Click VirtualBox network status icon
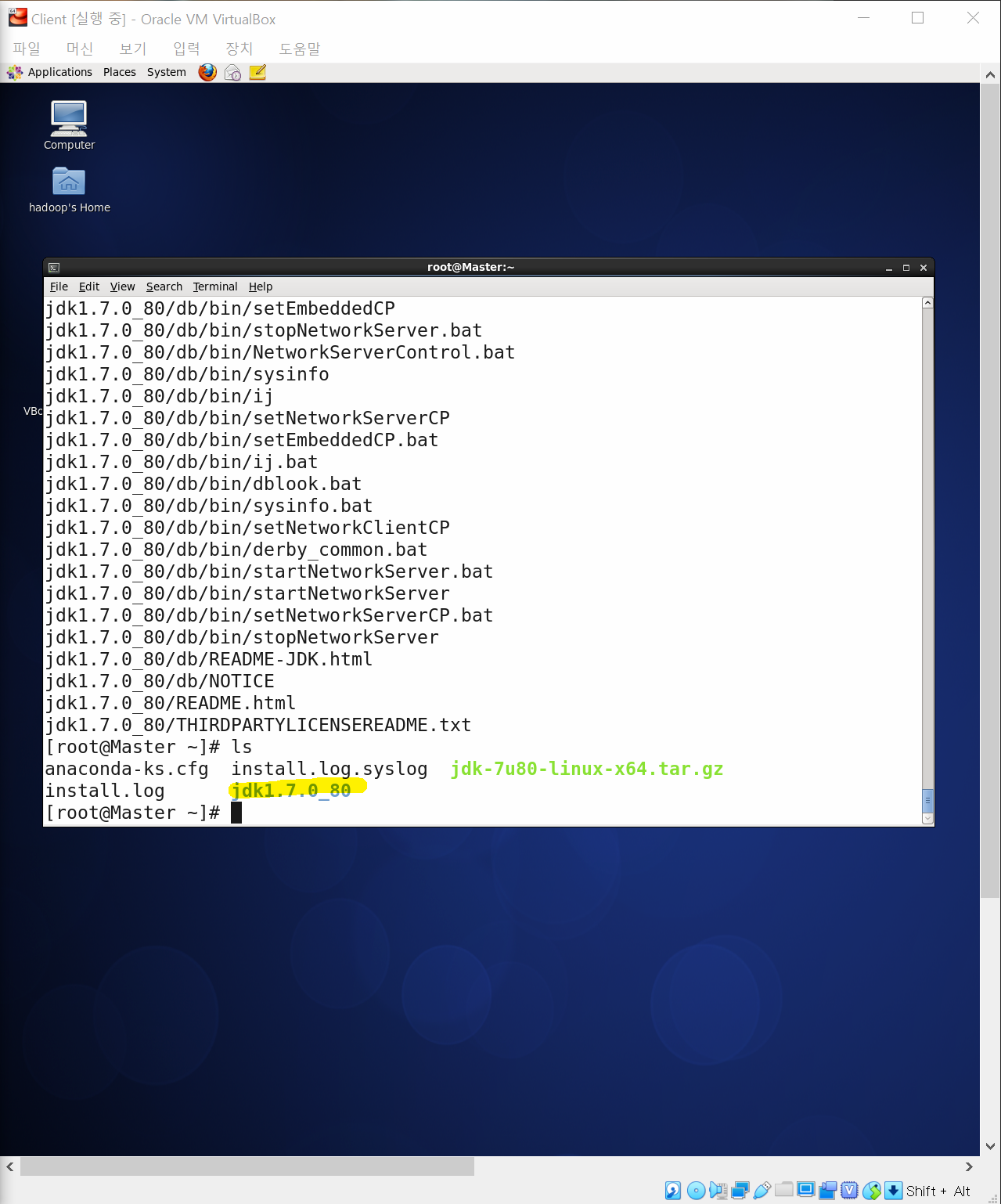 [740, 1191]
